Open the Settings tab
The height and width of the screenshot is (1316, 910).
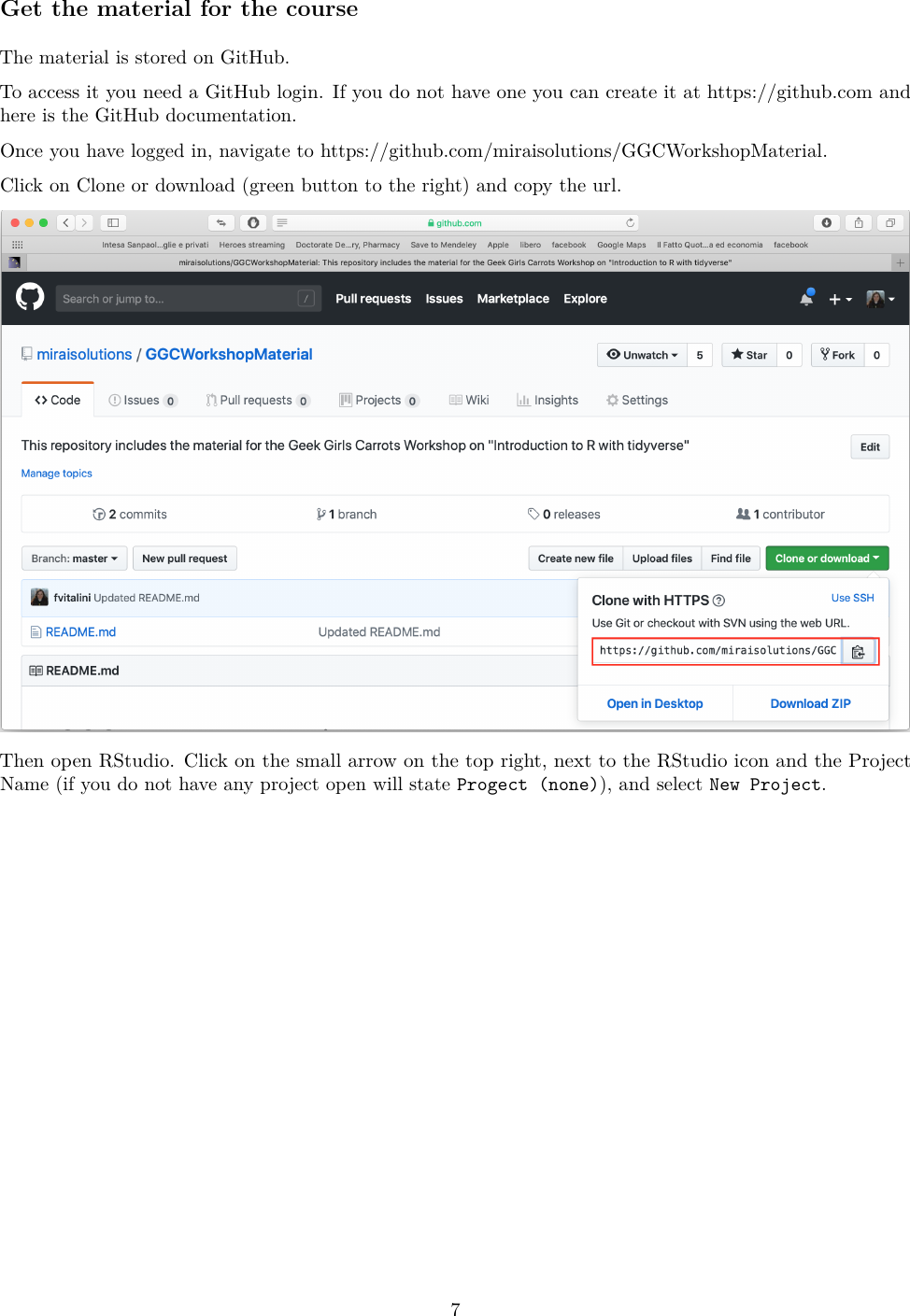pyautogui.click(x=637, y=400)
